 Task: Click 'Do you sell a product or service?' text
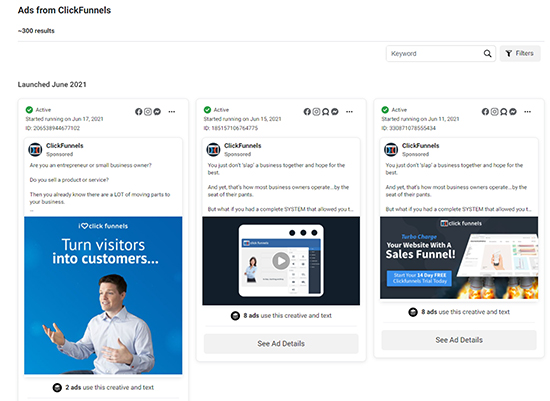(x=69, y=180)
